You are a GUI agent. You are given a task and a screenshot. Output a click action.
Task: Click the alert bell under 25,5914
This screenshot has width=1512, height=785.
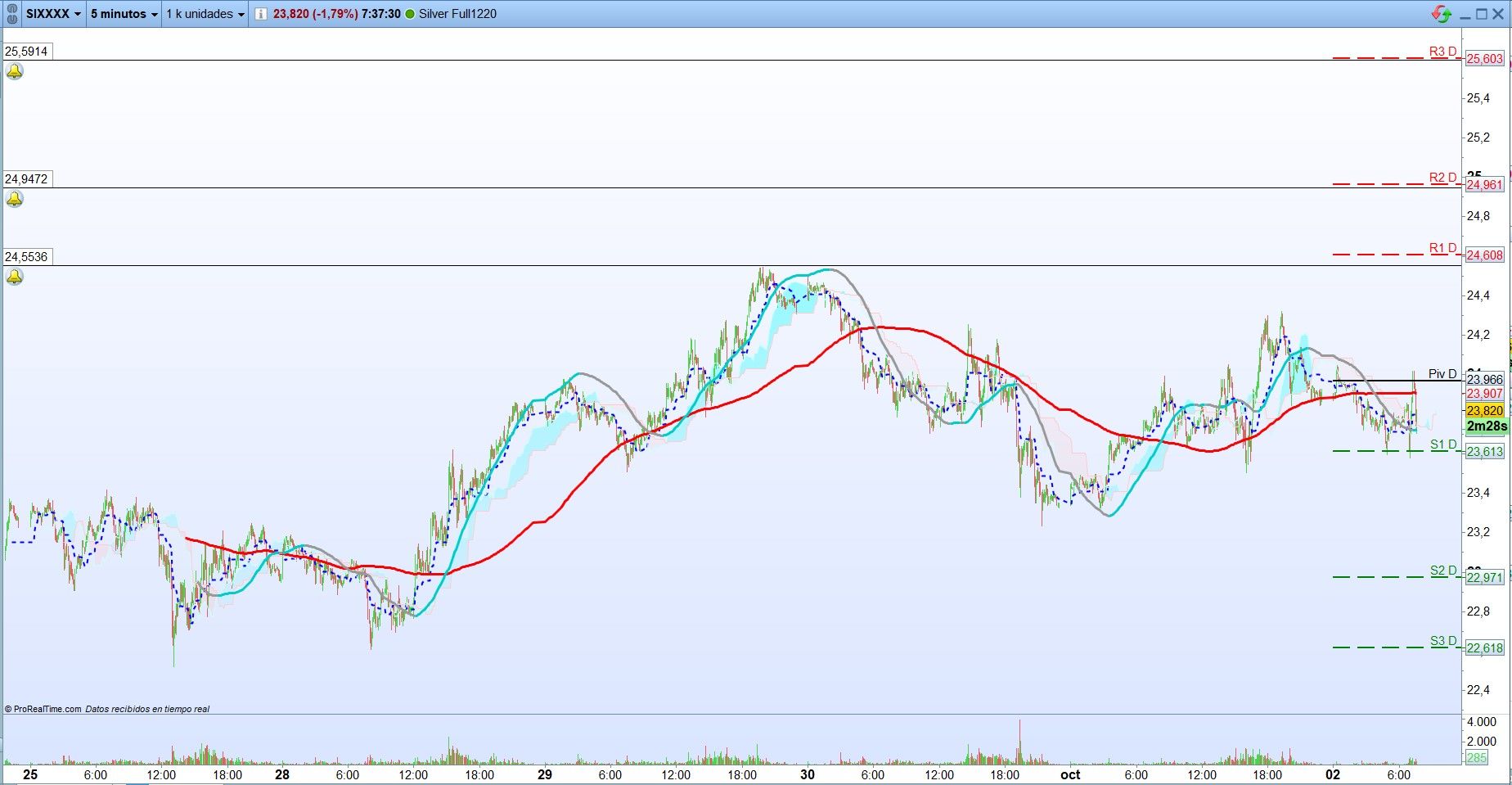click(15, 72)
